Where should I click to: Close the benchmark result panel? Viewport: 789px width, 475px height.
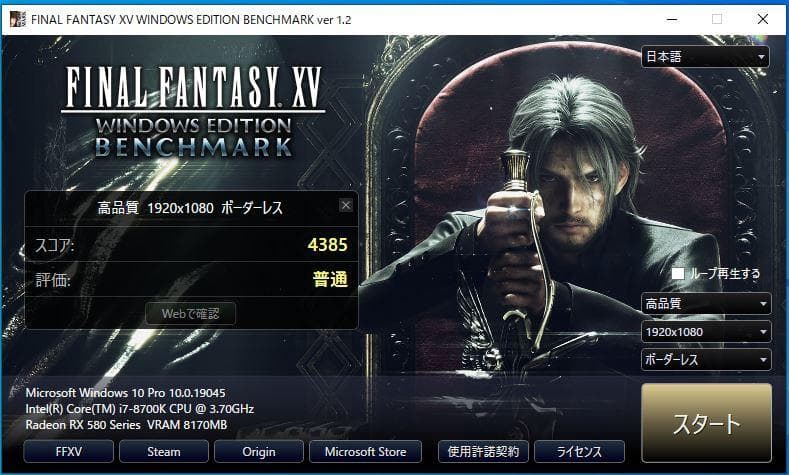pyautogui.click(x=346, y=205)
